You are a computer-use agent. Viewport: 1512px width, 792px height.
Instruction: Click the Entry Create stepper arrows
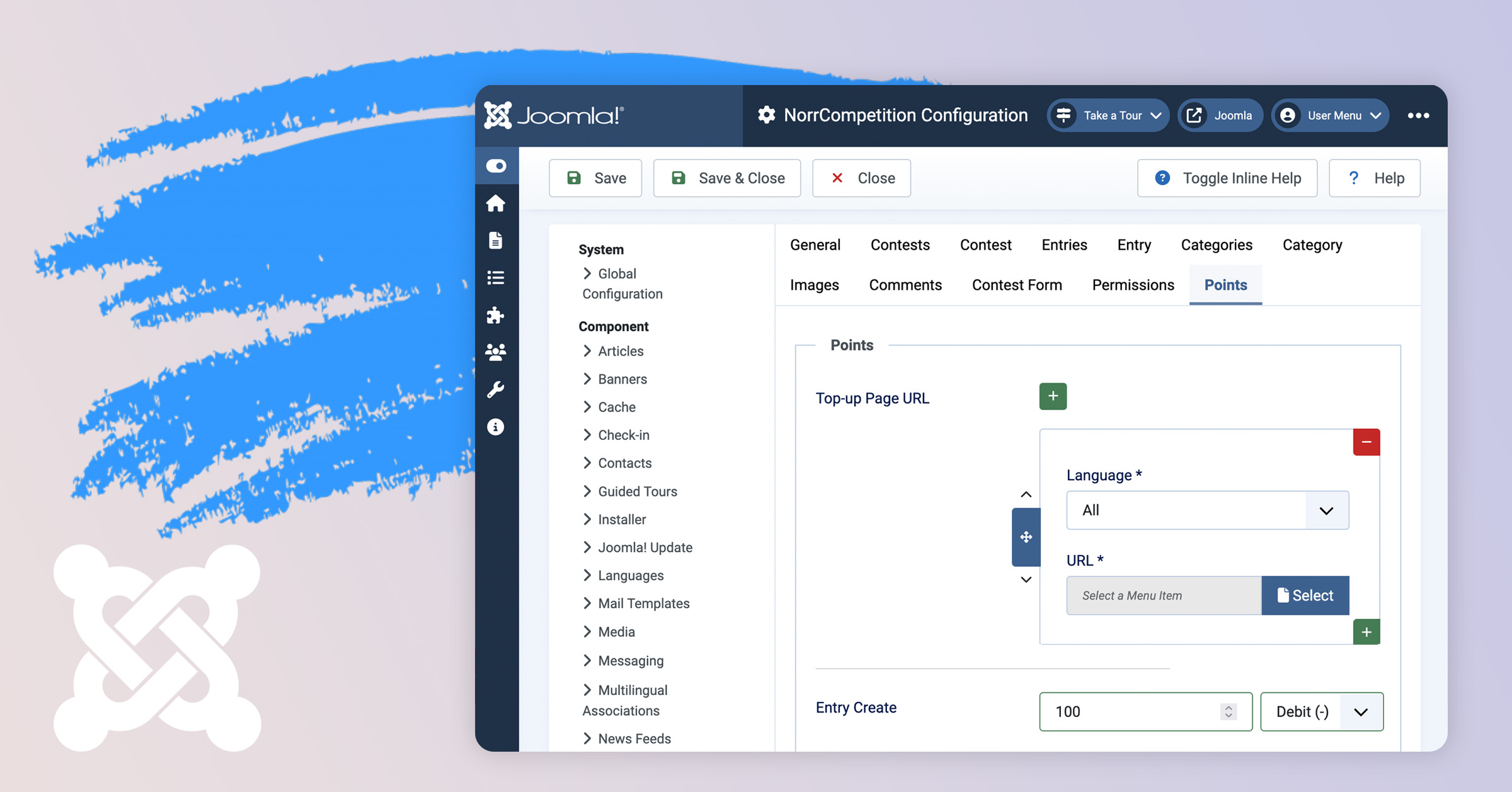coord(1228,712)
